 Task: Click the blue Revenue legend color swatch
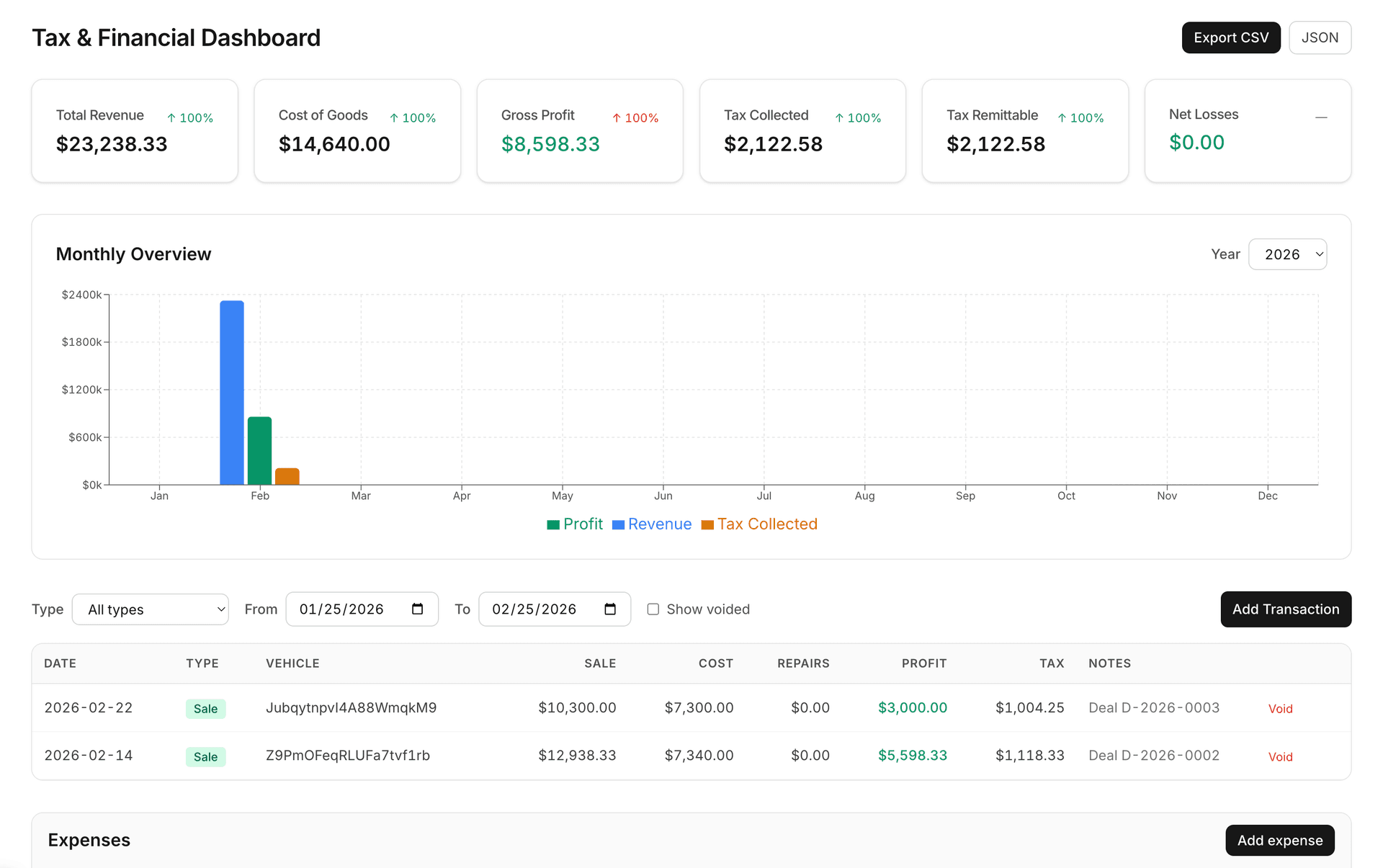618,525
